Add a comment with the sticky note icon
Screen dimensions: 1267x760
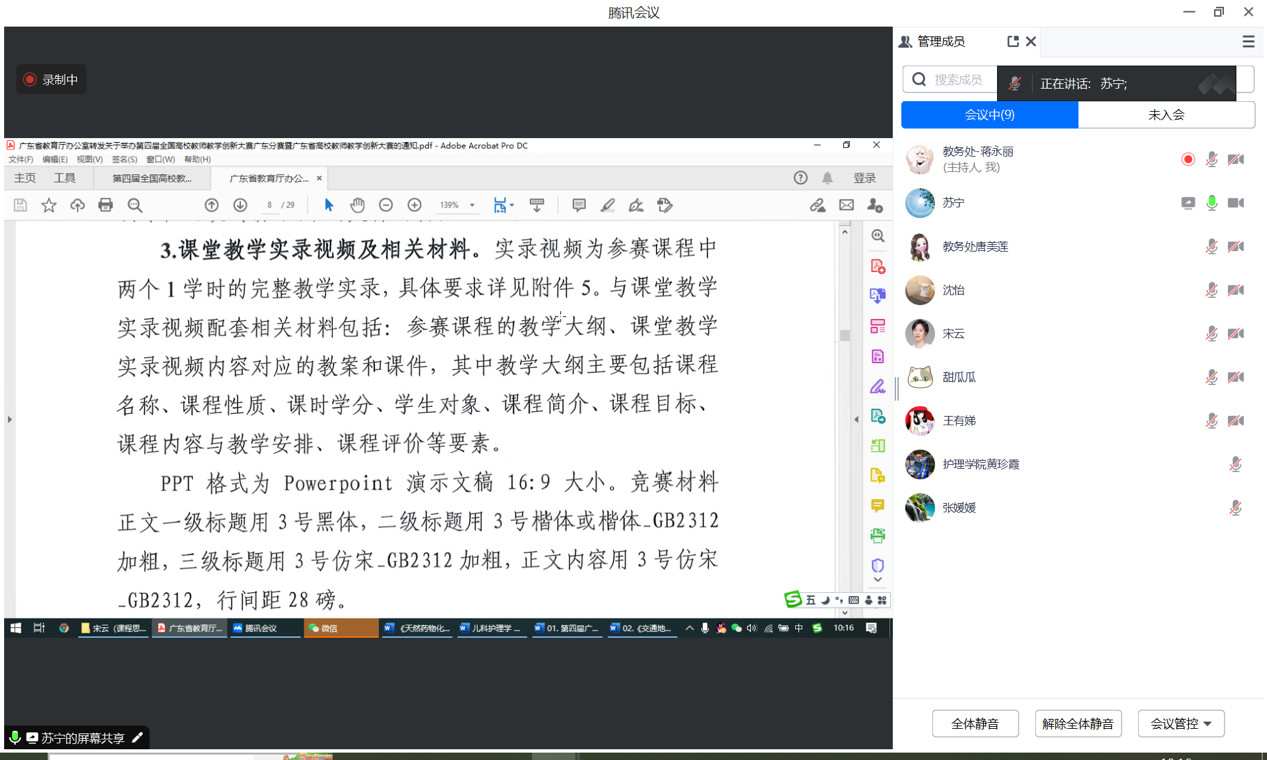click(x=578, y=205)
